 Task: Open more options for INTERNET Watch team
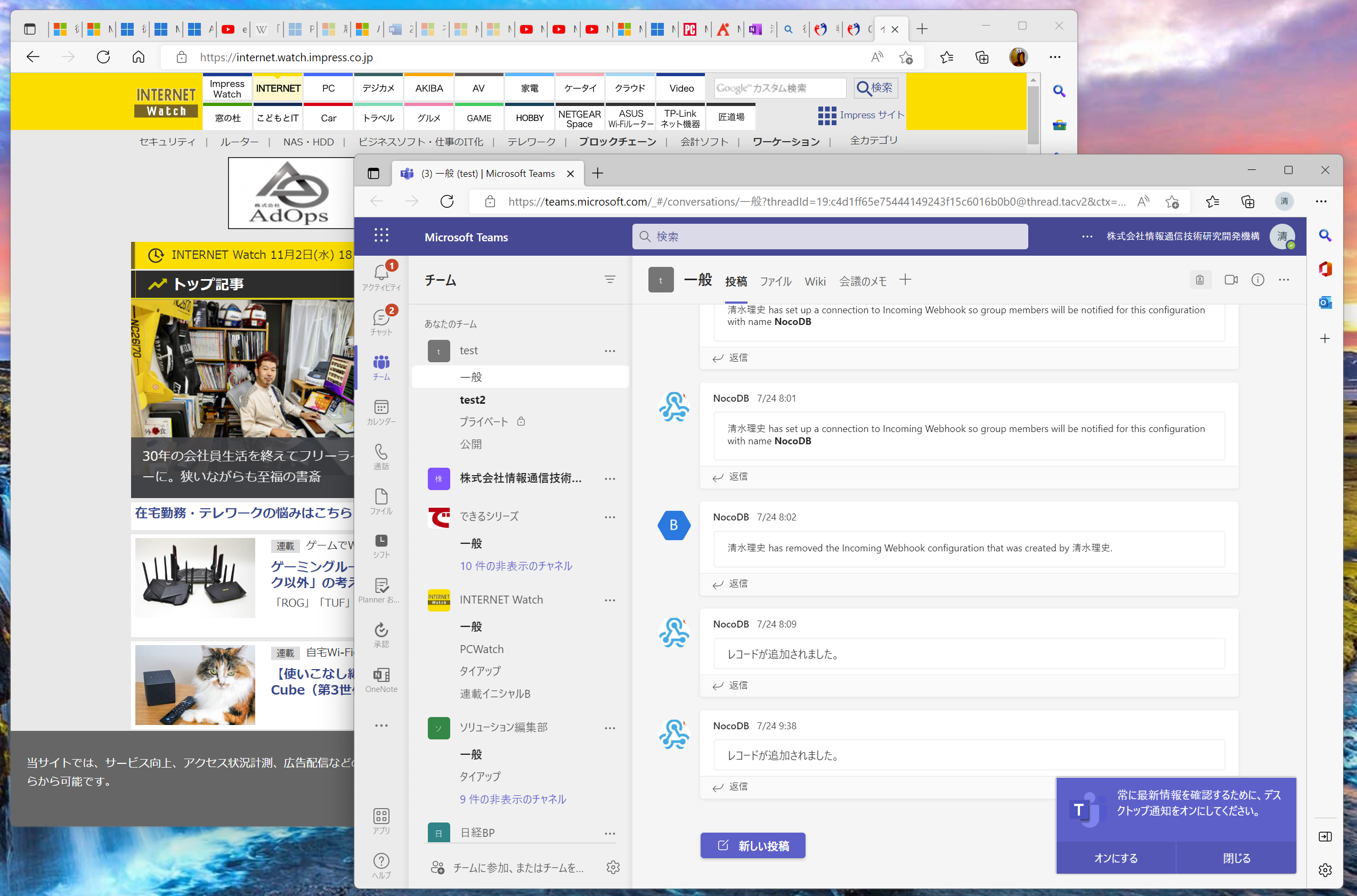610,600
